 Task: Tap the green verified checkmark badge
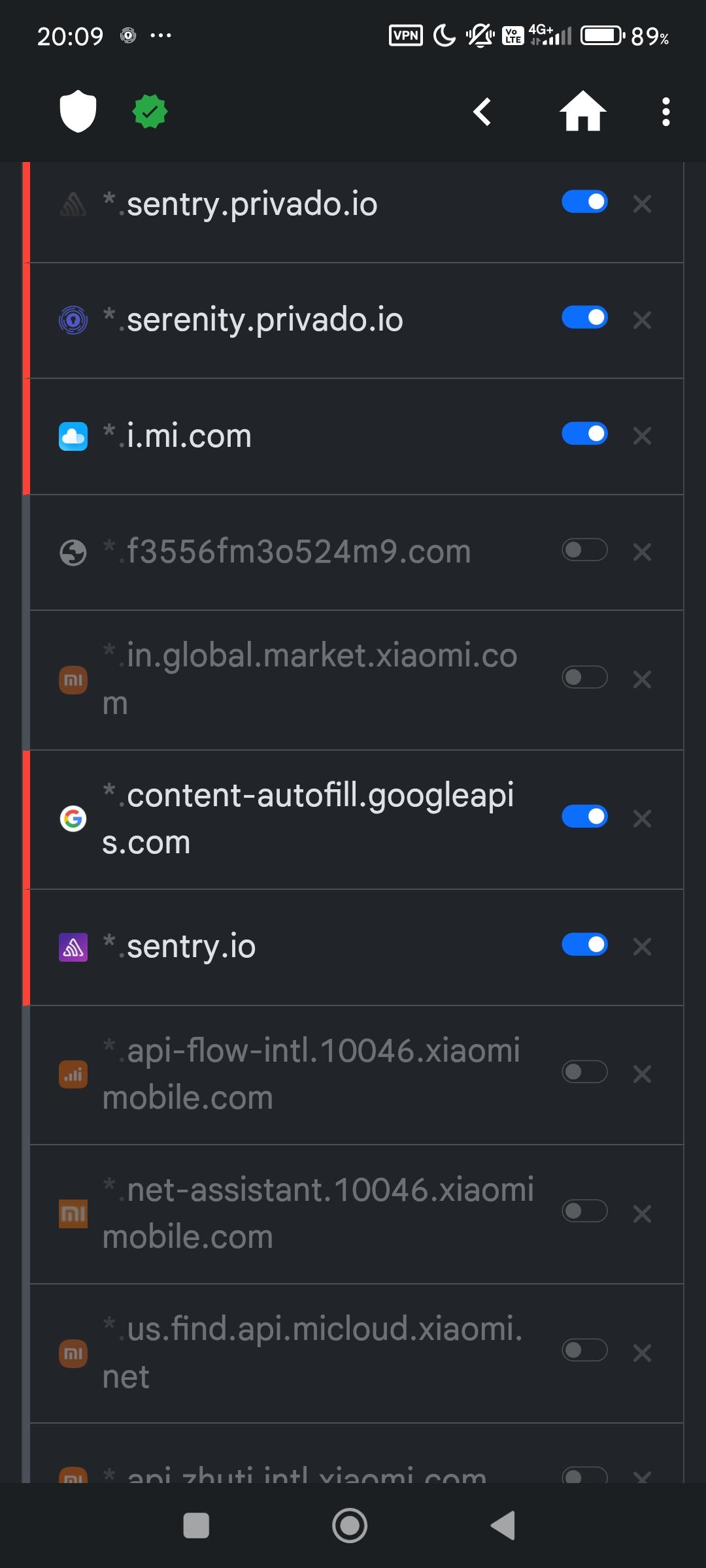point(150,112)
